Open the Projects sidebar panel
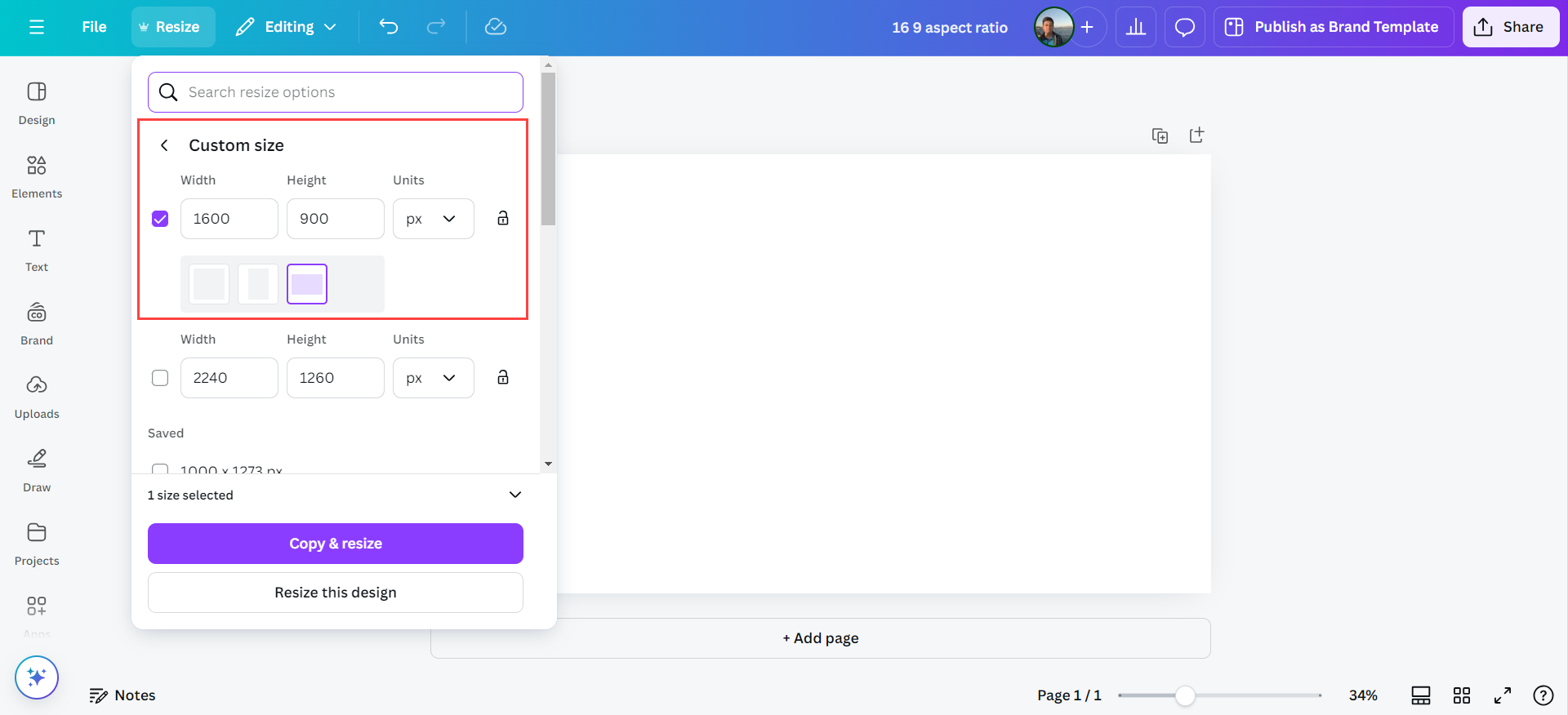The width and height of the screenshot is (1568, 715). 37,544
